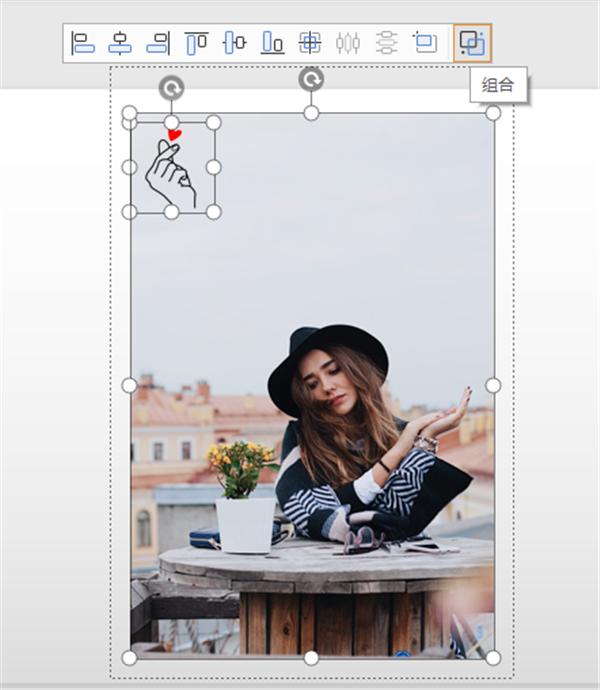Click the sticker's right-middle sizing handle
Image resolution: width=600 pixels, height=690 pixels.
click(x=213, y=167)
